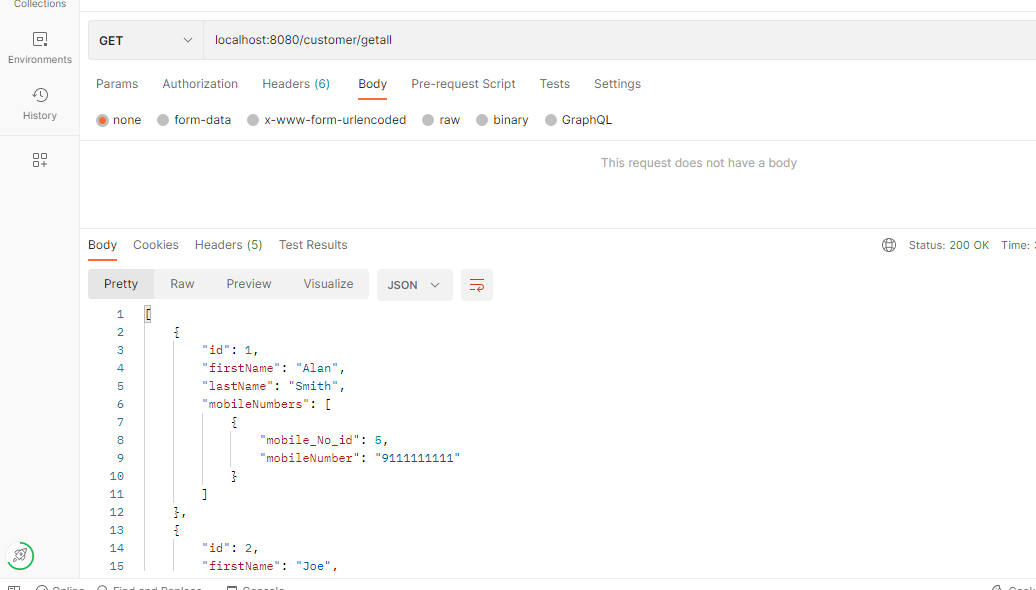The width and height of the screenshot is (1036, 590).
Task: Click the "firstName": "Joe" line
Action: 270,566
